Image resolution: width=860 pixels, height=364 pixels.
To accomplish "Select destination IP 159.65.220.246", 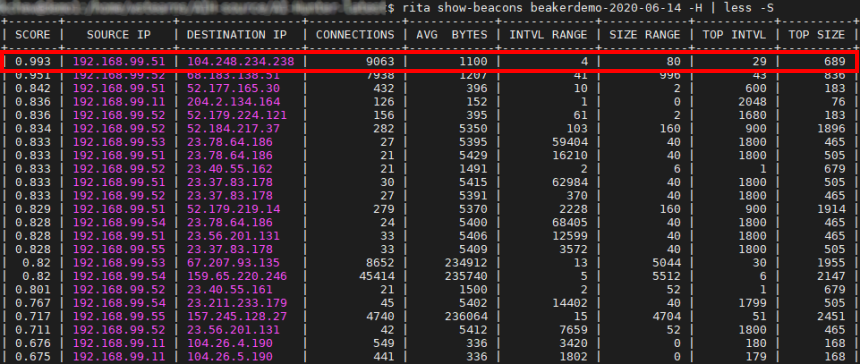I will (237, 276).
